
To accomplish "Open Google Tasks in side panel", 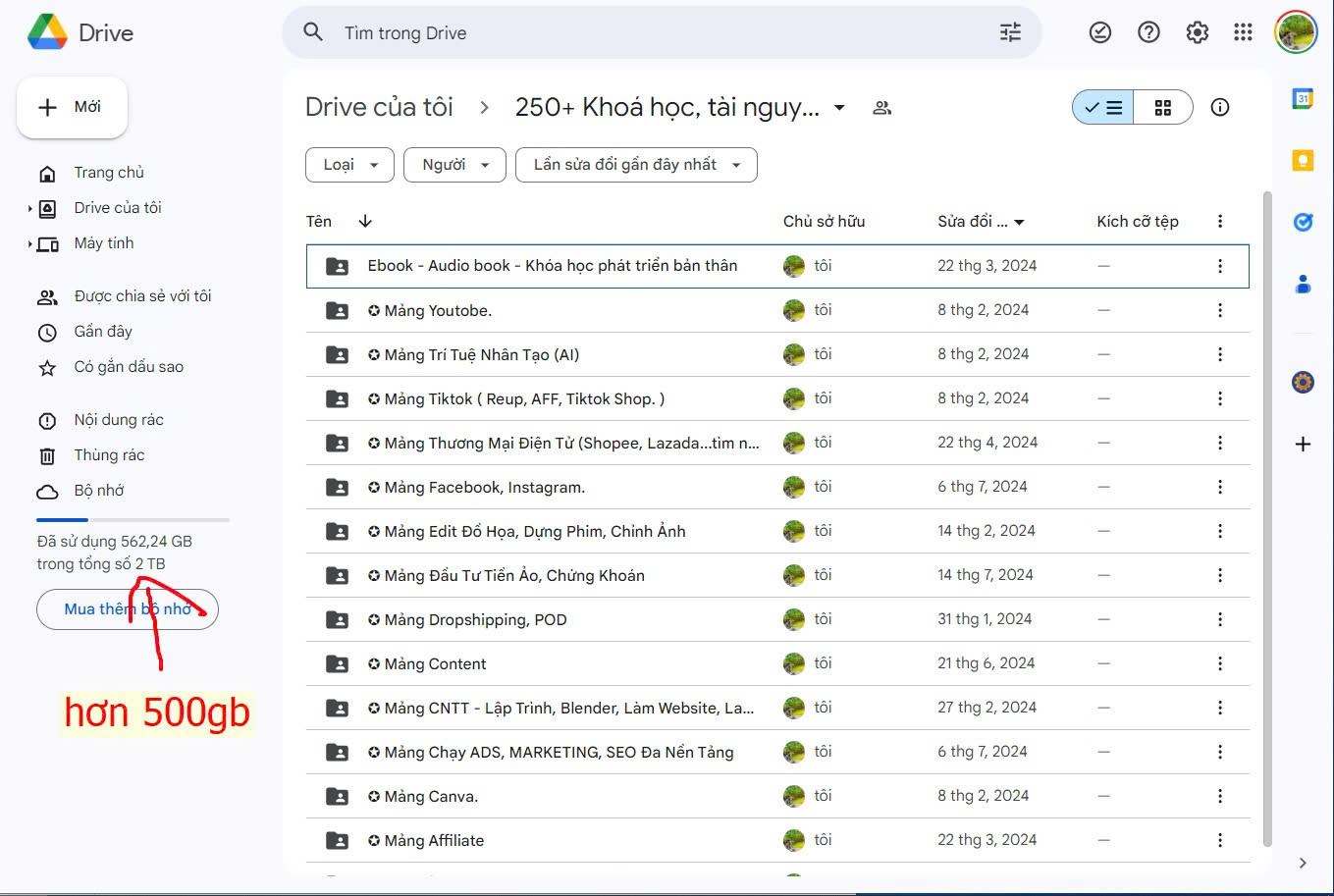I will click(x=1303, y=222).
